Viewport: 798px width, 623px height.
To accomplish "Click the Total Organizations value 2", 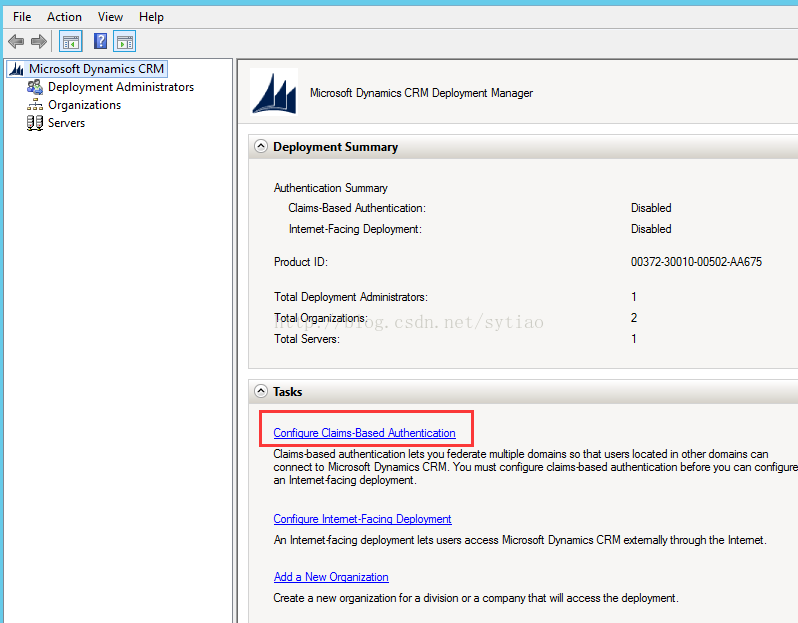I will tap(634, 318).
